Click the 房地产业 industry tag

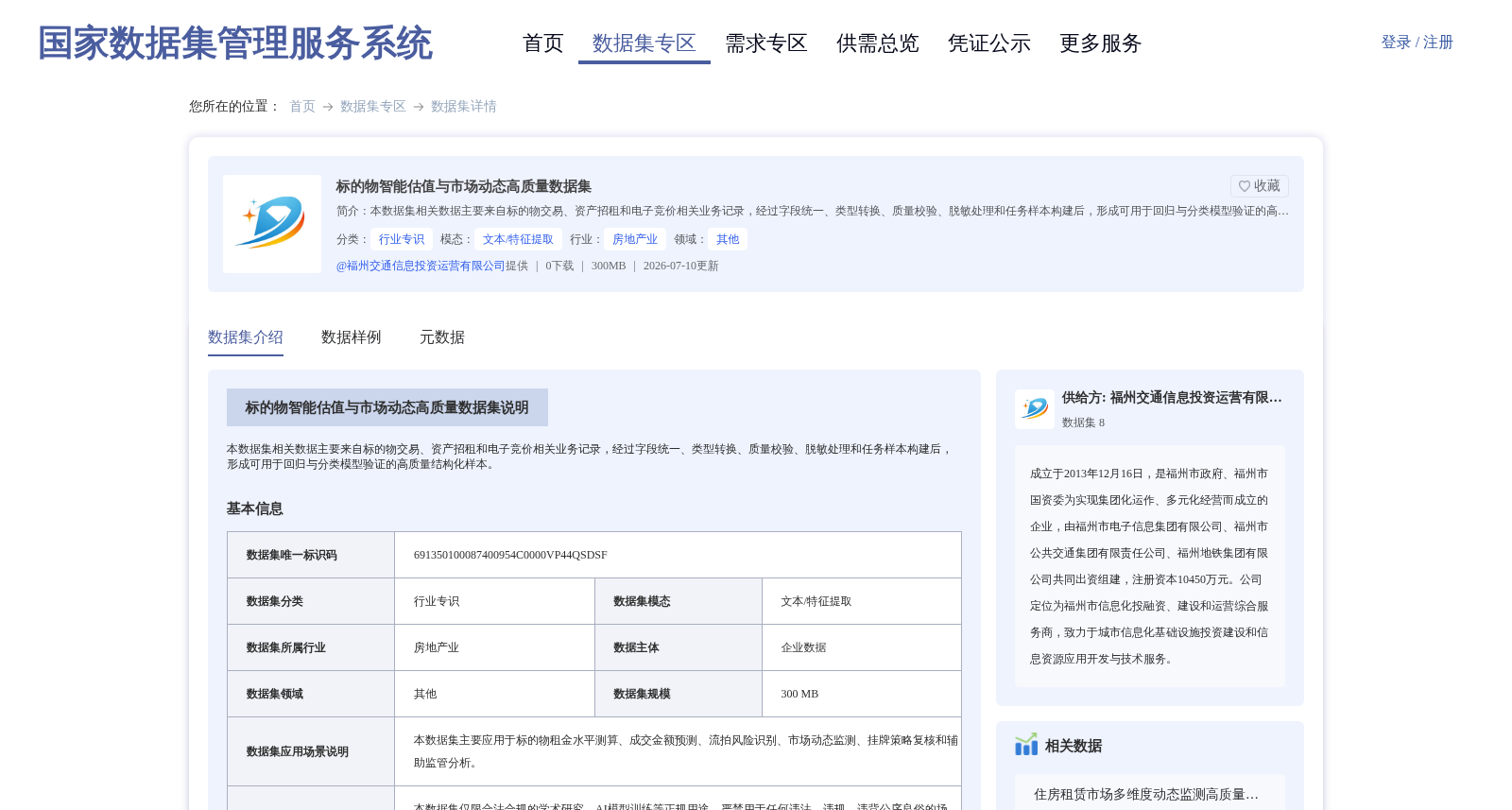coord(635,239)
